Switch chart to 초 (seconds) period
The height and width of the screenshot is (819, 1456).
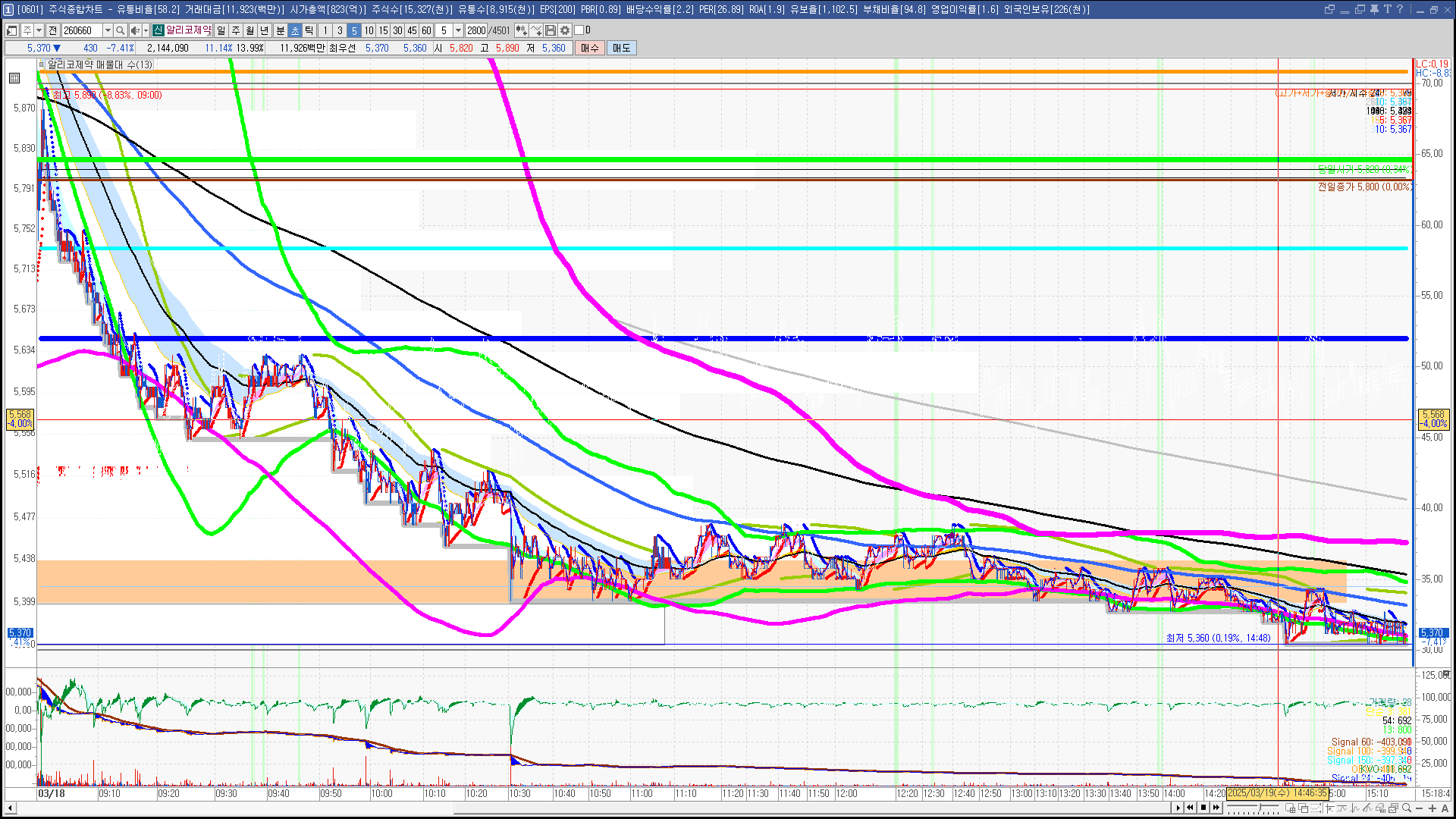tap(295, 30)
